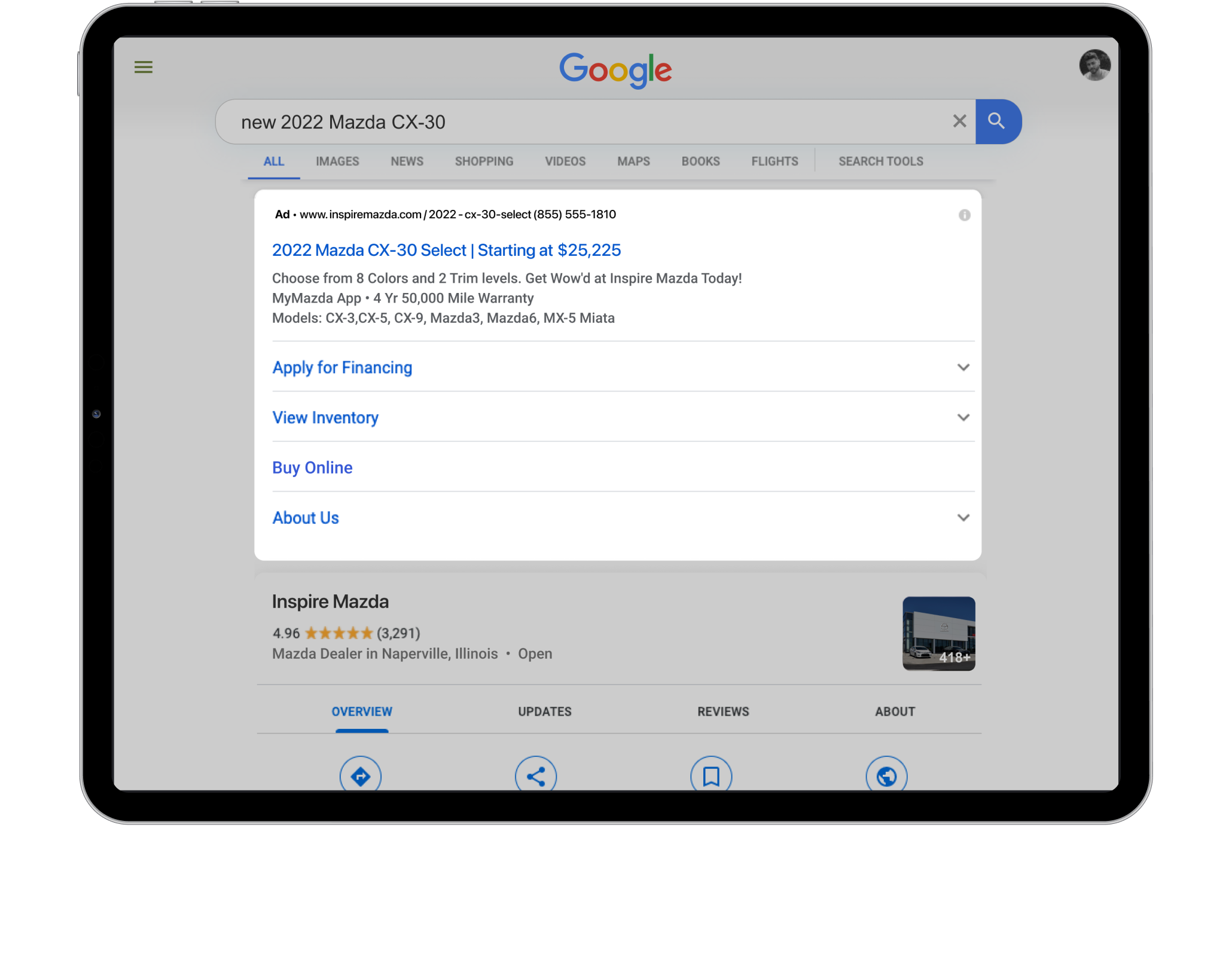Open the Inspire Mazda dealership photo thumbnail
The height and width of the screenshot is (965, 1232).
938,633
